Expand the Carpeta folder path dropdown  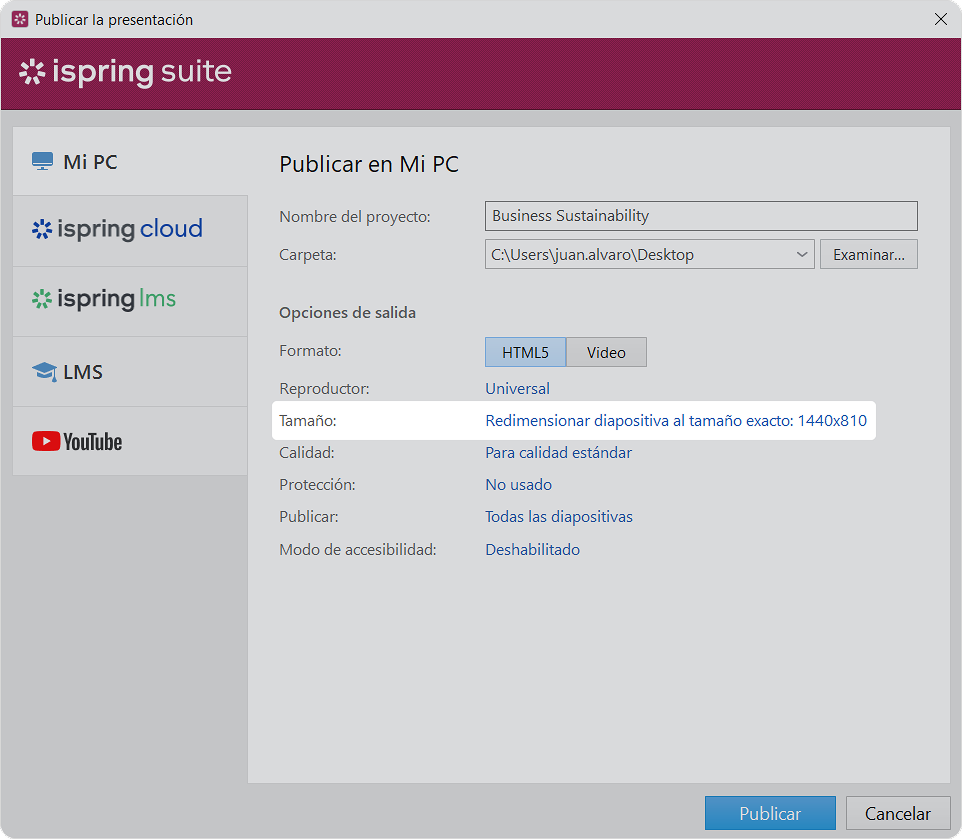801,255
